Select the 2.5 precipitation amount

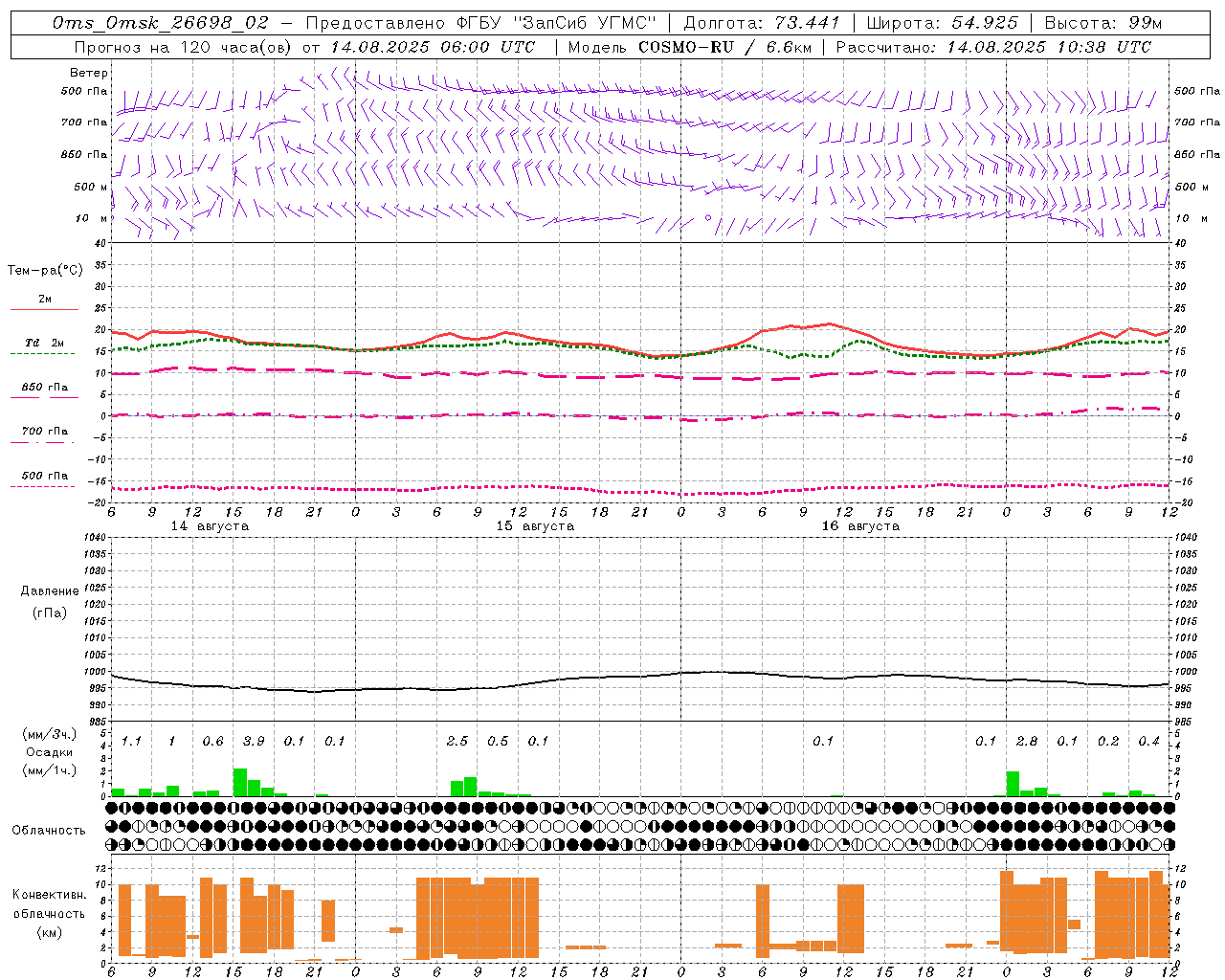click(457, 741)
